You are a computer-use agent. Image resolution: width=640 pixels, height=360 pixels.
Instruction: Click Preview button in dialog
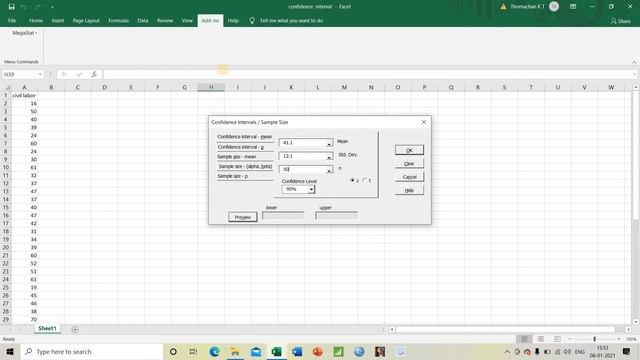[242, 217]
